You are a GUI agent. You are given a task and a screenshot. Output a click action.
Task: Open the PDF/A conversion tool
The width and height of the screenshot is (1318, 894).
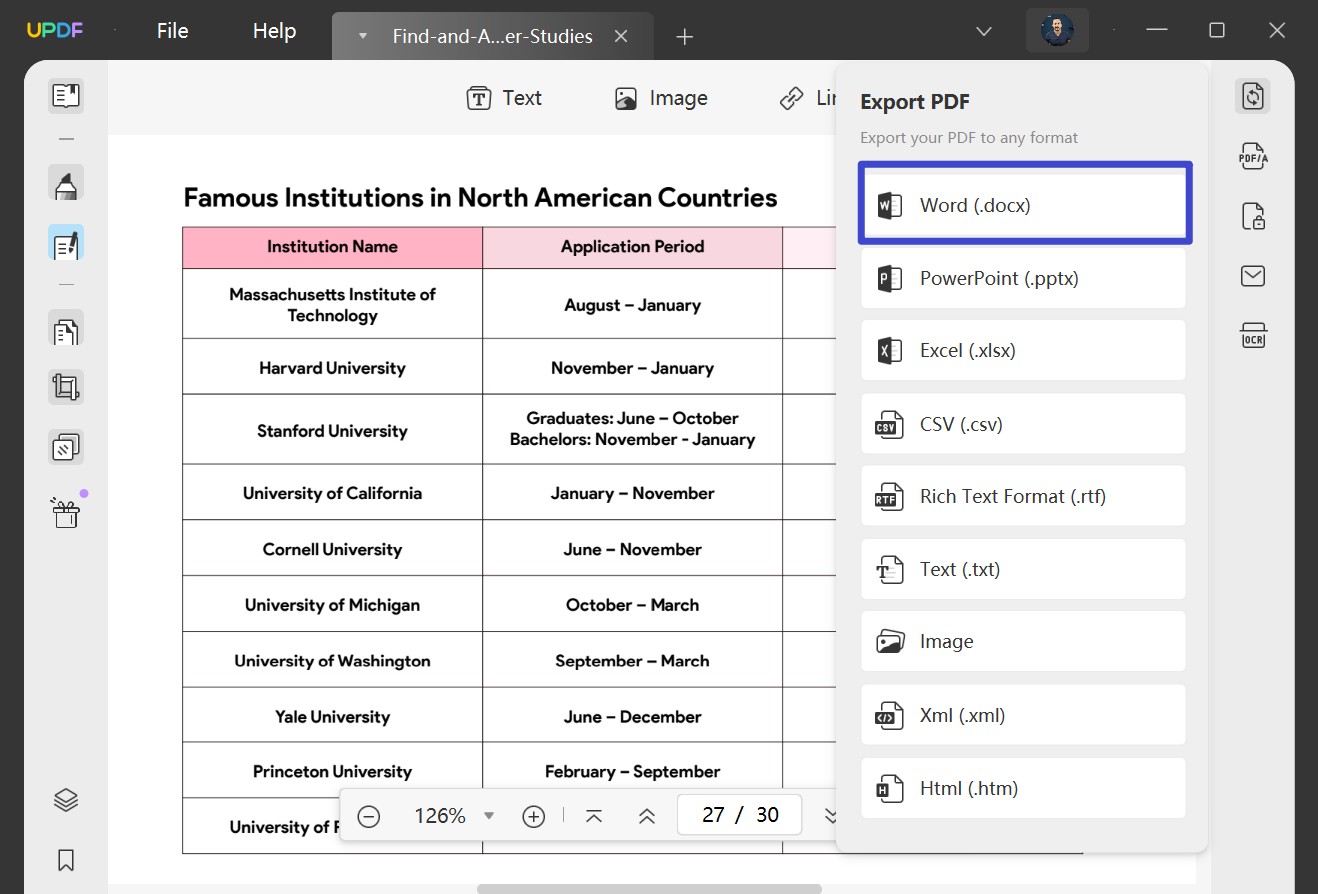[1252, 156]
